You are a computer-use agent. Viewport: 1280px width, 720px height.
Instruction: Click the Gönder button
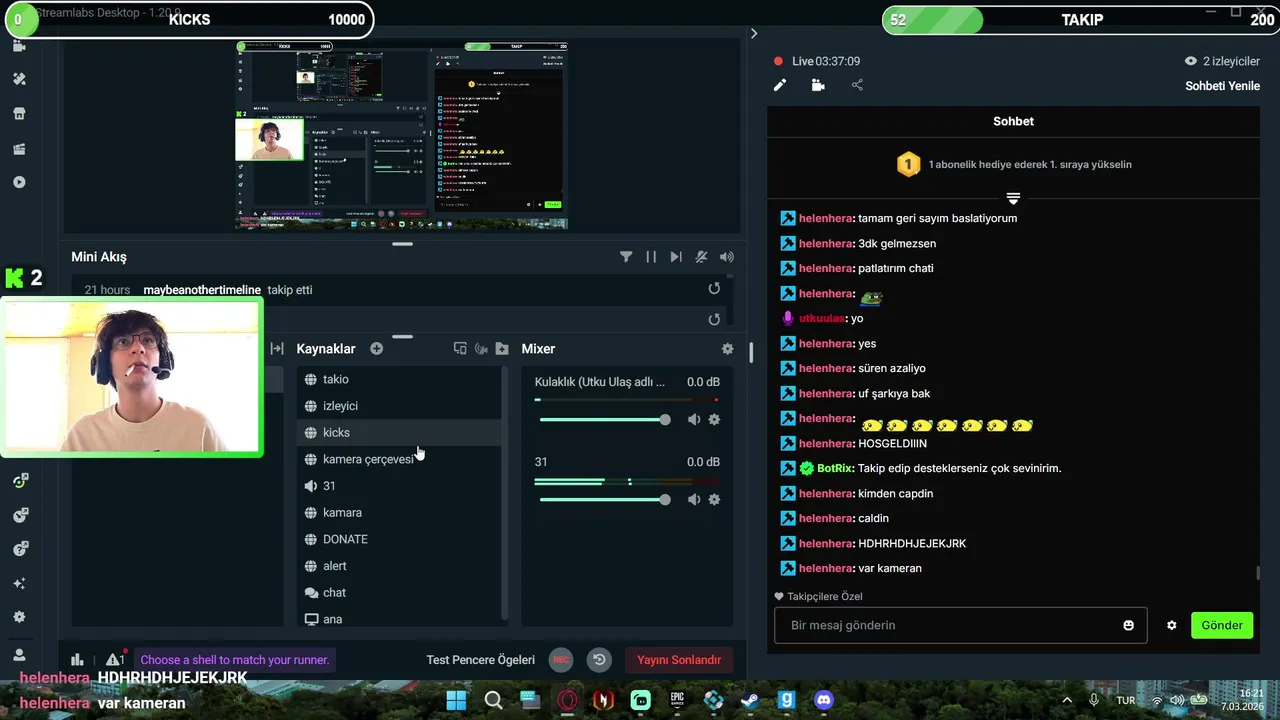1222,625
